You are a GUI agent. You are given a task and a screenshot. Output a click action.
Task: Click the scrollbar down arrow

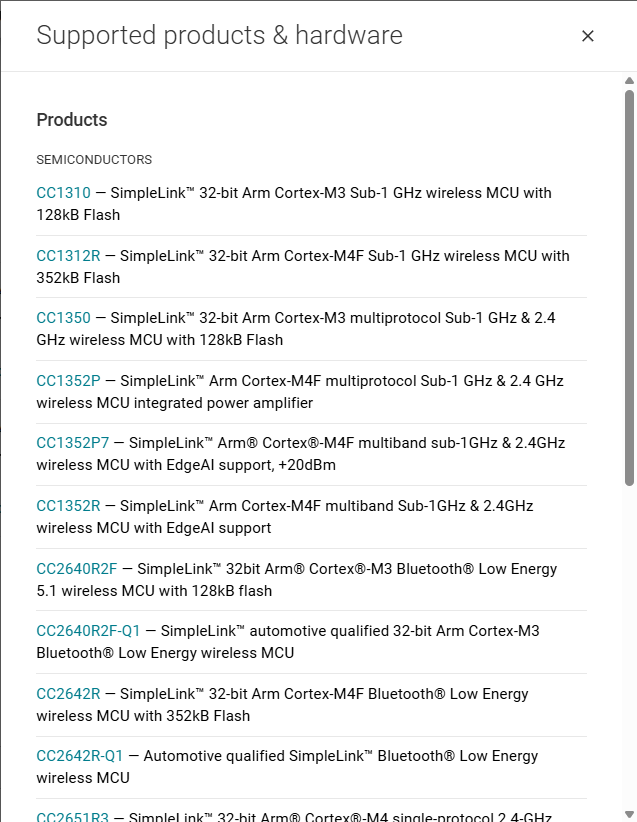pyautogui.click(x=630, y=815)
